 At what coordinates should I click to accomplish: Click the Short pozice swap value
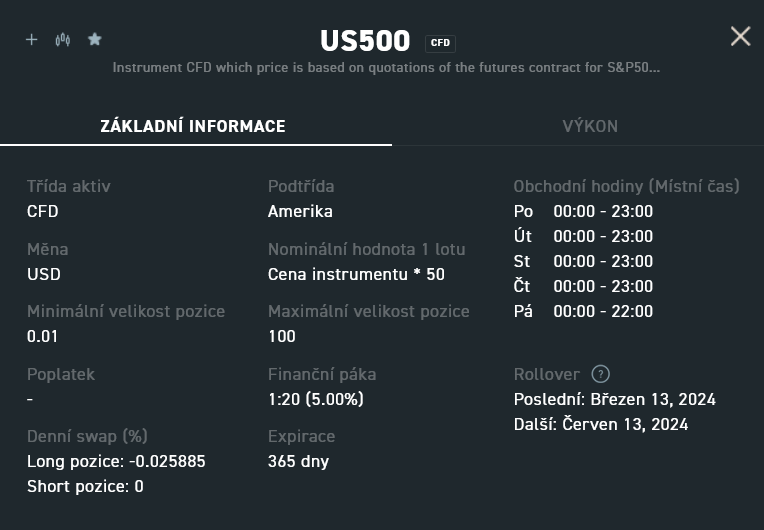(85, 486)
